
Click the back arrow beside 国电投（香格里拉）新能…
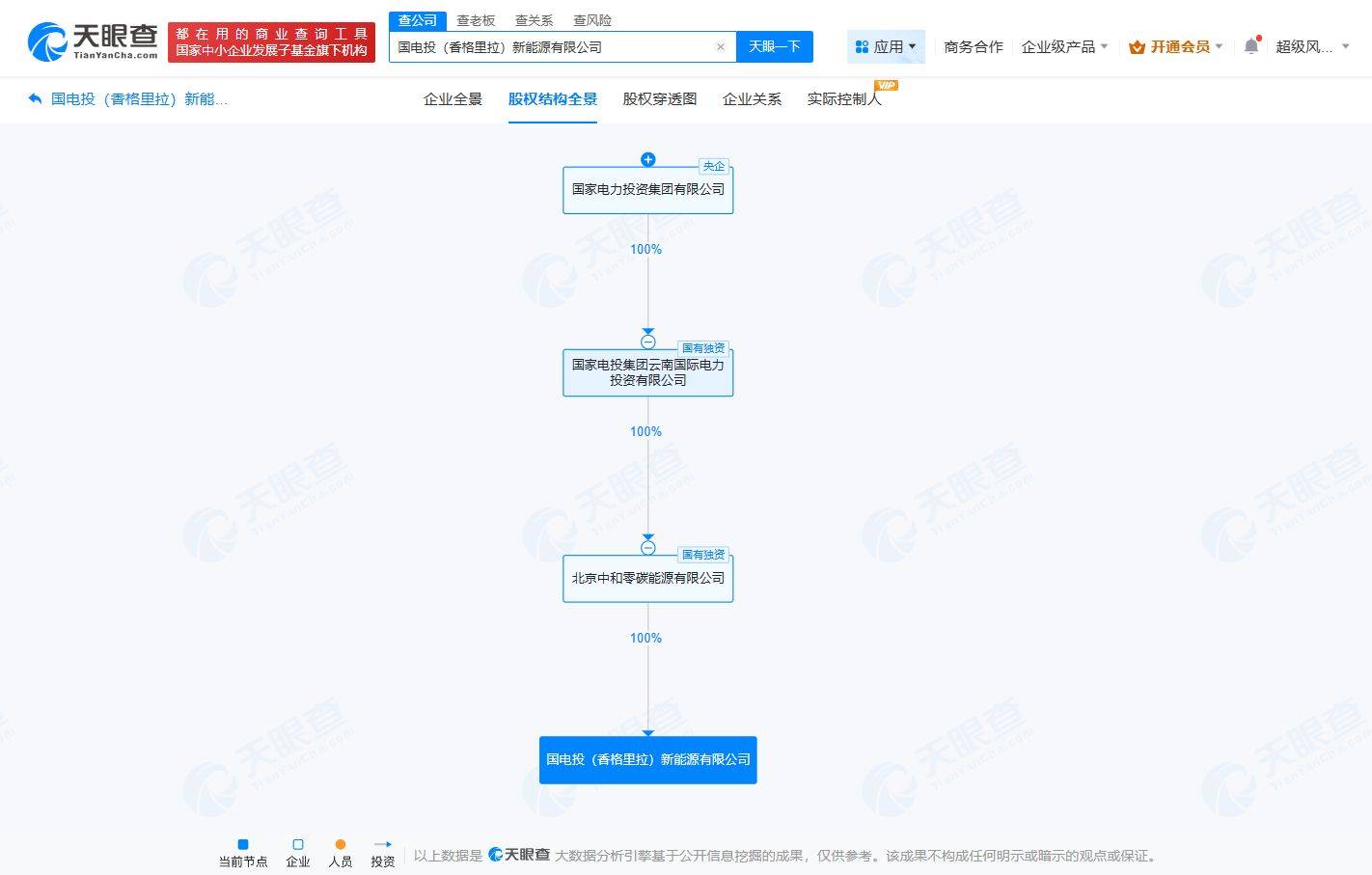[36, 98]
